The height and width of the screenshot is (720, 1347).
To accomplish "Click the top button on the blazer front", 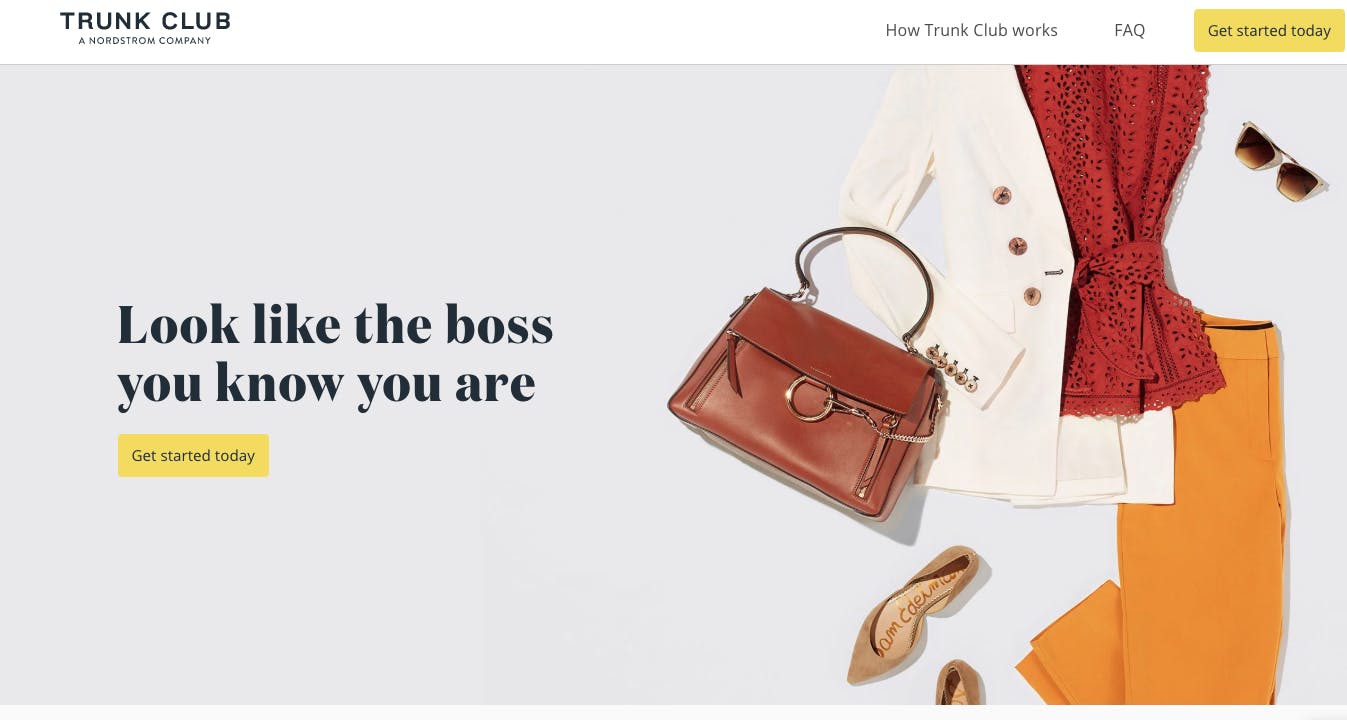I will (x=1002, y=194).
